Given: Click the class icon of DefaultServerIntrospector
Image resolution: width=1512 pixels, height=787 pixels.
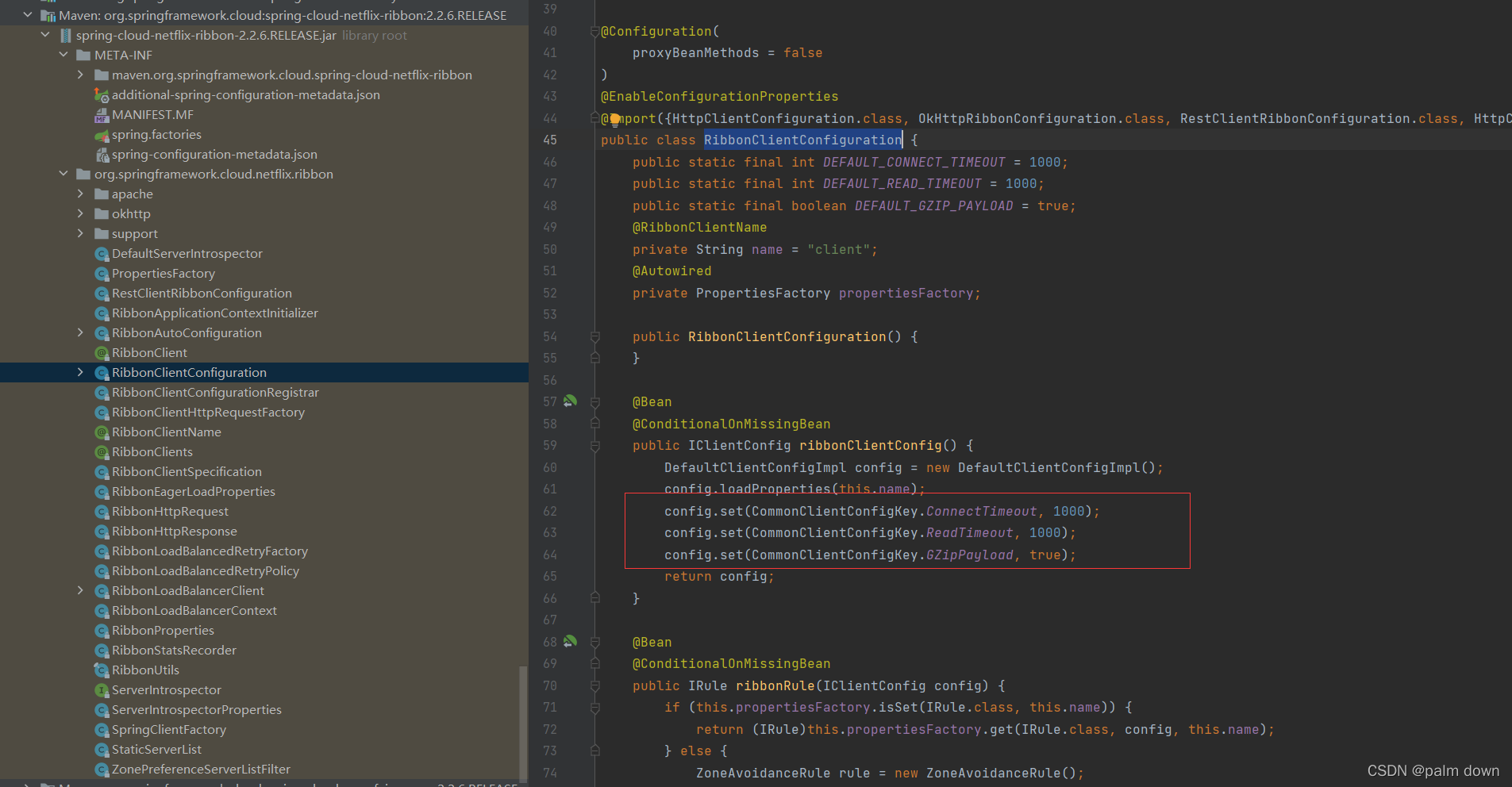Looking at the screenshot, I should tap(102, 254).
